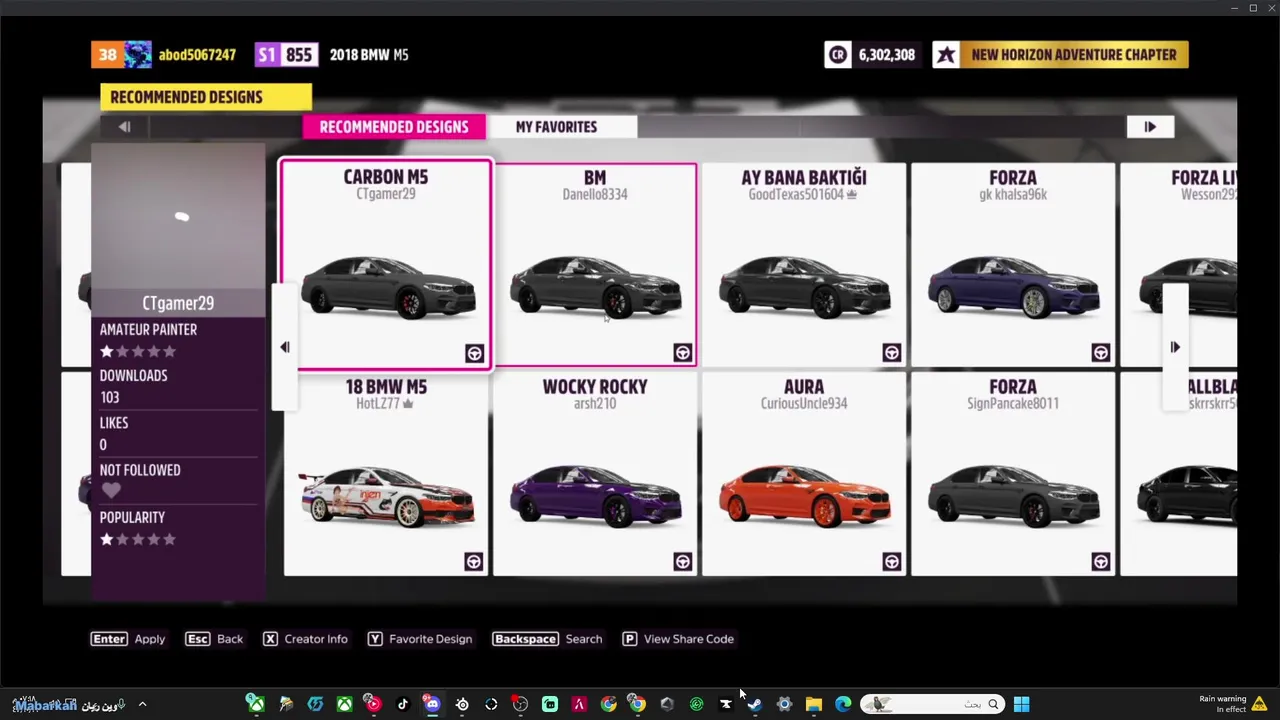
Task: Select the Forza design by SignPancake8011
Action: tap(1013, 473)
